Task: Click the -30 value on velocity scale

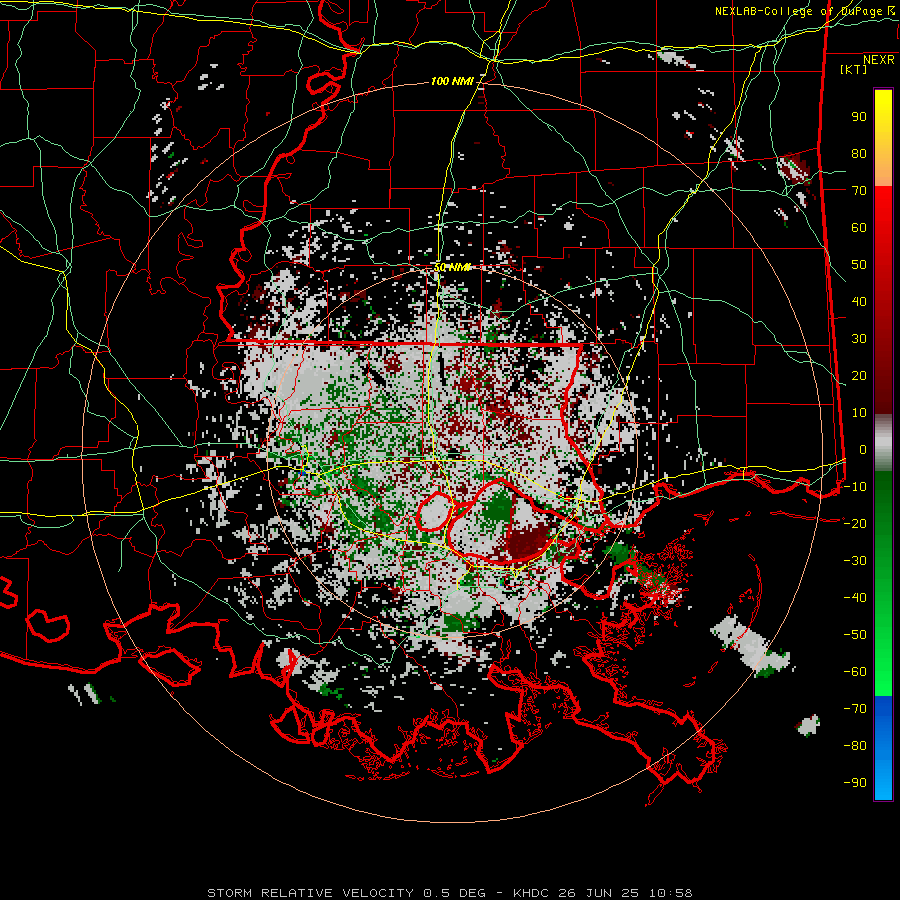Action: tap(855, 561)
